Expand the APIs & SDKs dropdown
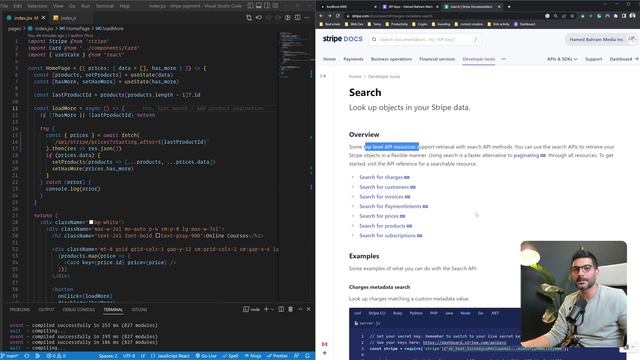640x360 pixels. pyautogui.click(x=562, y=59)
